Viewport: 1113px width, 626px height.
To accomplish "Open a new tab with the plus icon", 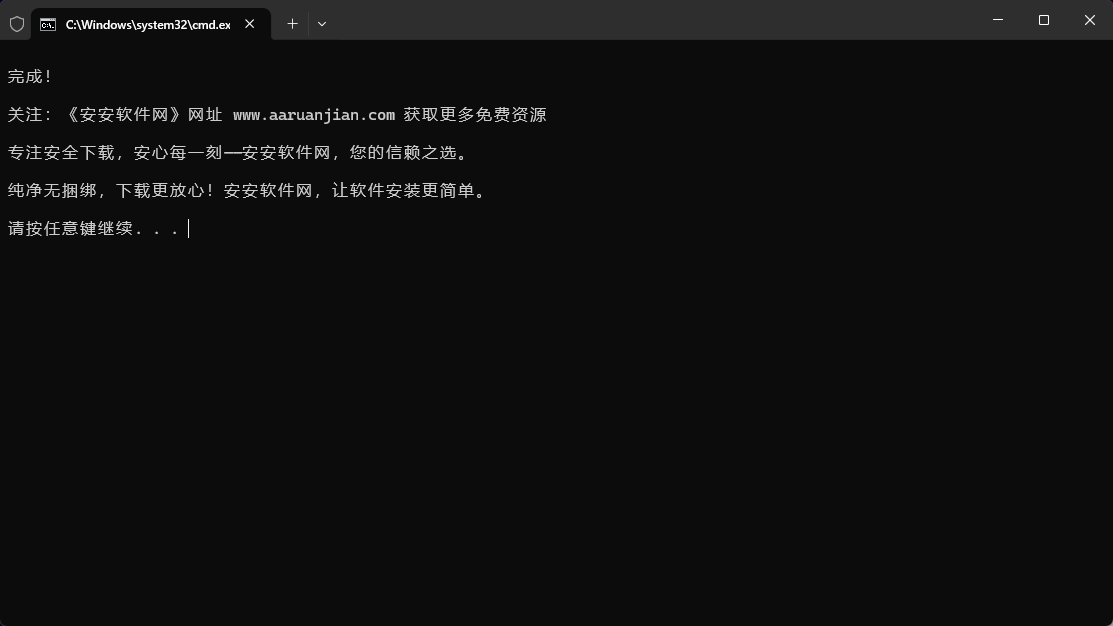I will pos(292,23).
